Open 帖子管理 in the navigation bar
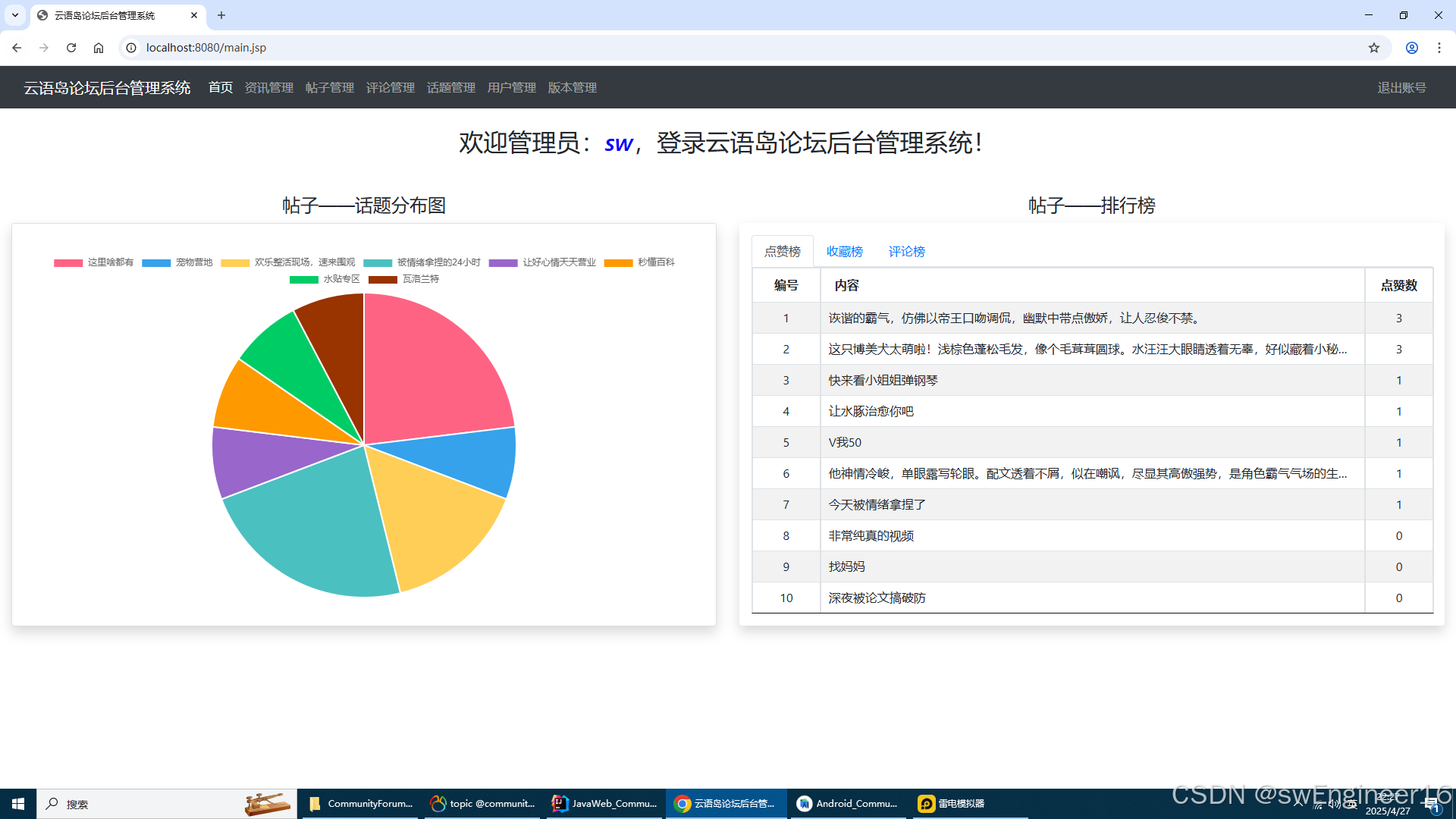1456x819 pixels. pos(329,88)
